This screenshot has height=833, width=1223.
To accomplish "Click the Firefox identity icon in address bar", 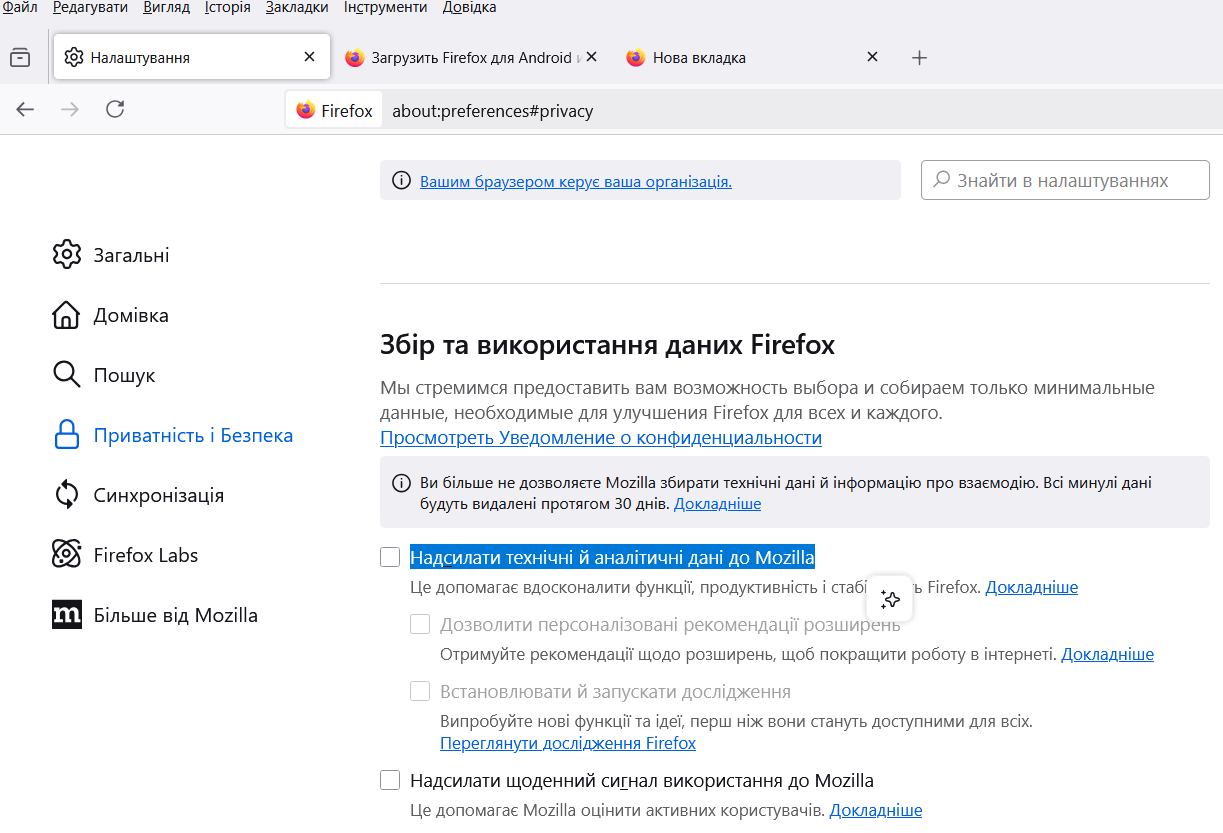I will pos(306,111).
